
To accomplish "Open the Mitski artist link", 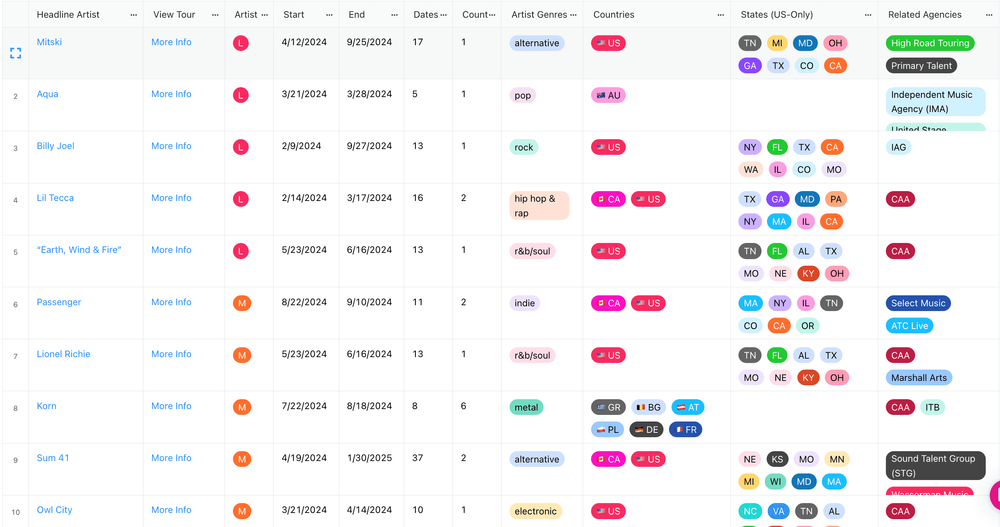I will [x=49, y=42].
